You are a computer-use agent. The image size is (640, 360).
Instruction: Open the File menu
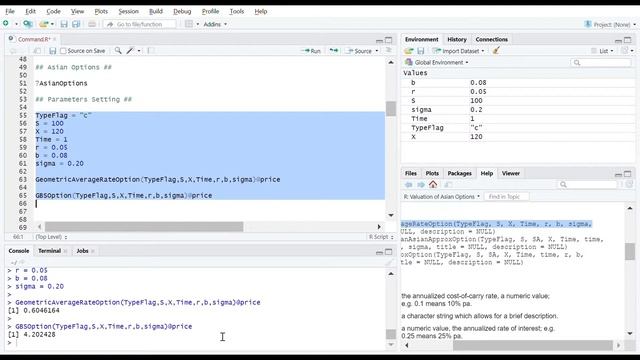10,11
